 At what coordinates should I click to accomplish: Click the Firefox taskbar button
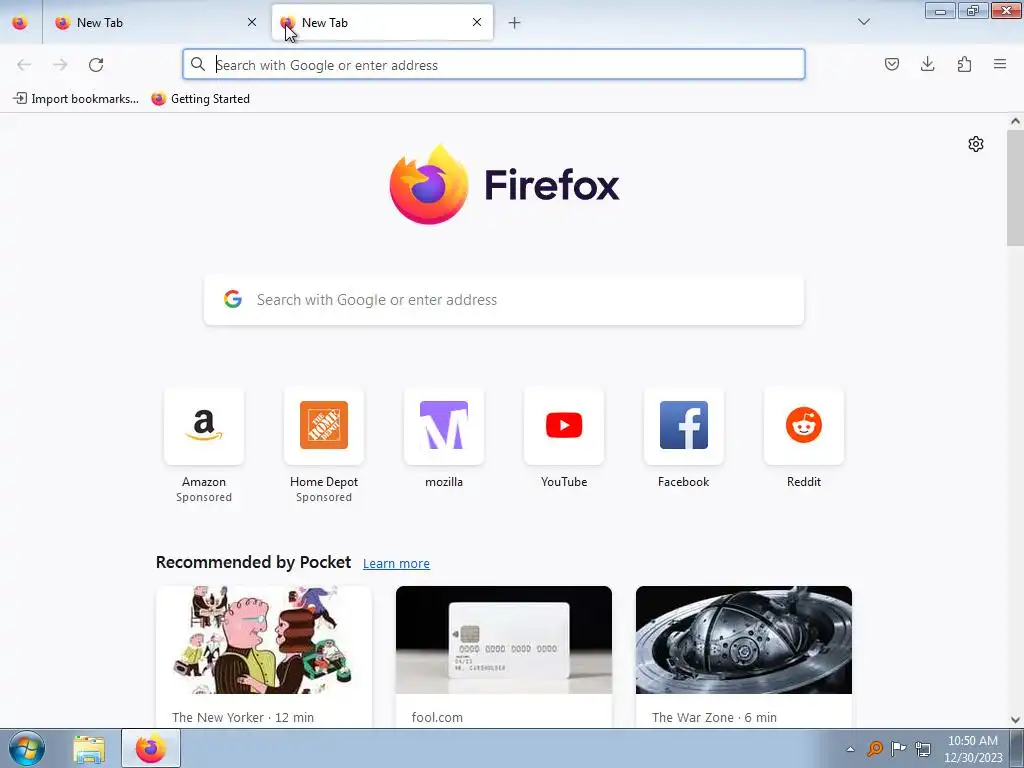(151, 748)
